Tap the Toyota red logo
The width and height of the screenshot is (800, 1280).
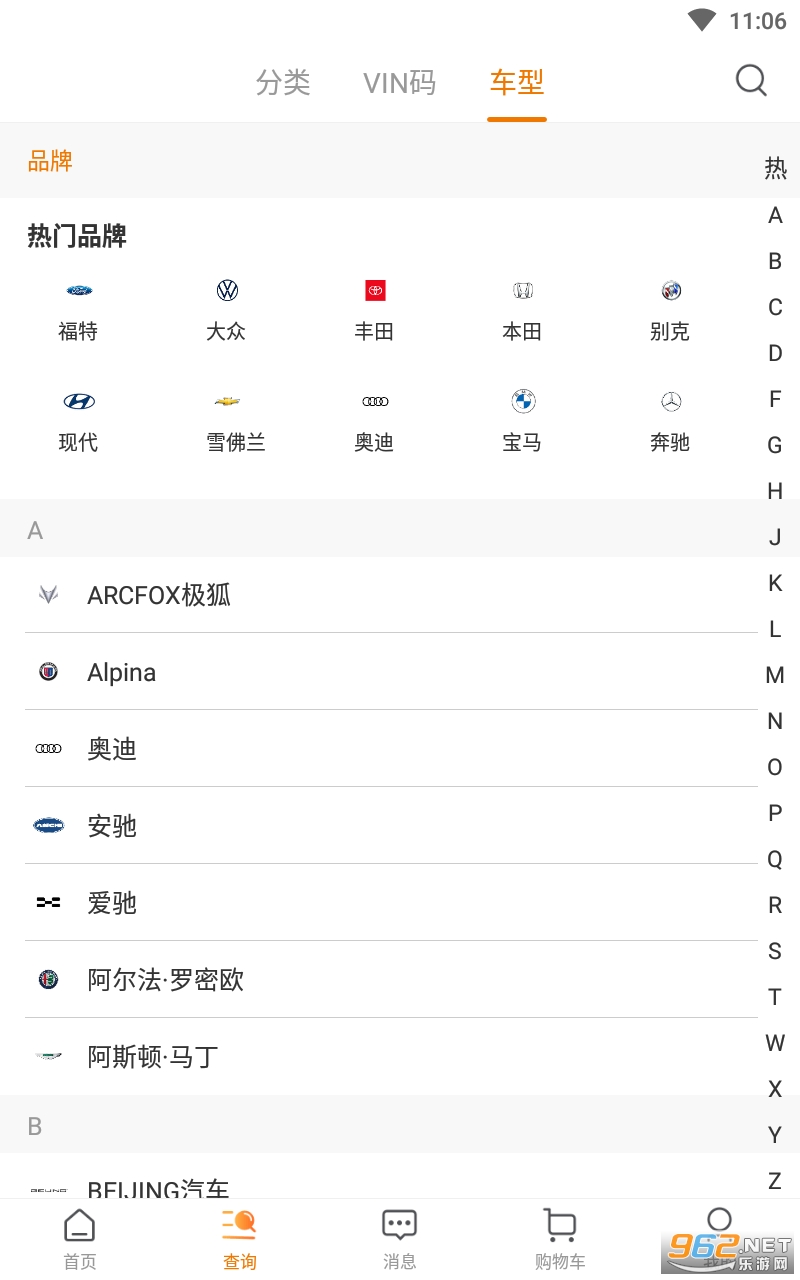(375, 291)
